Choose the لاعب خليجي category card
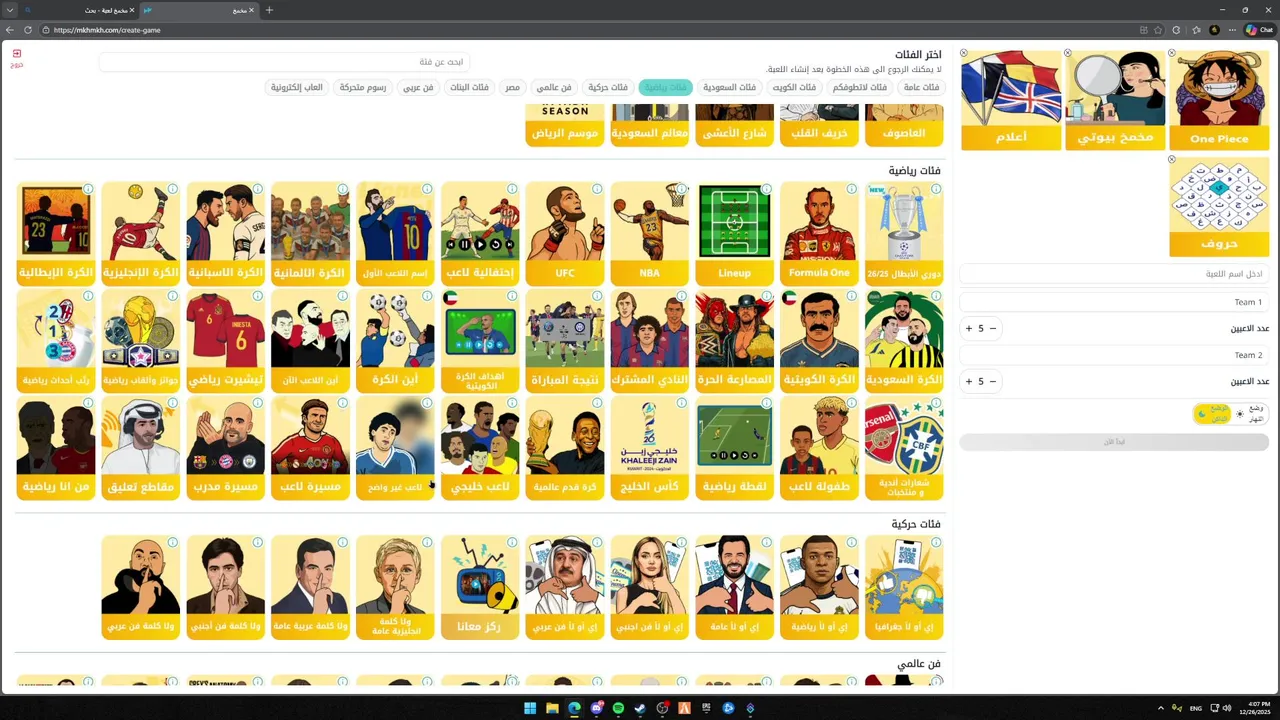 pyautogui.click(x=480, y=447)
